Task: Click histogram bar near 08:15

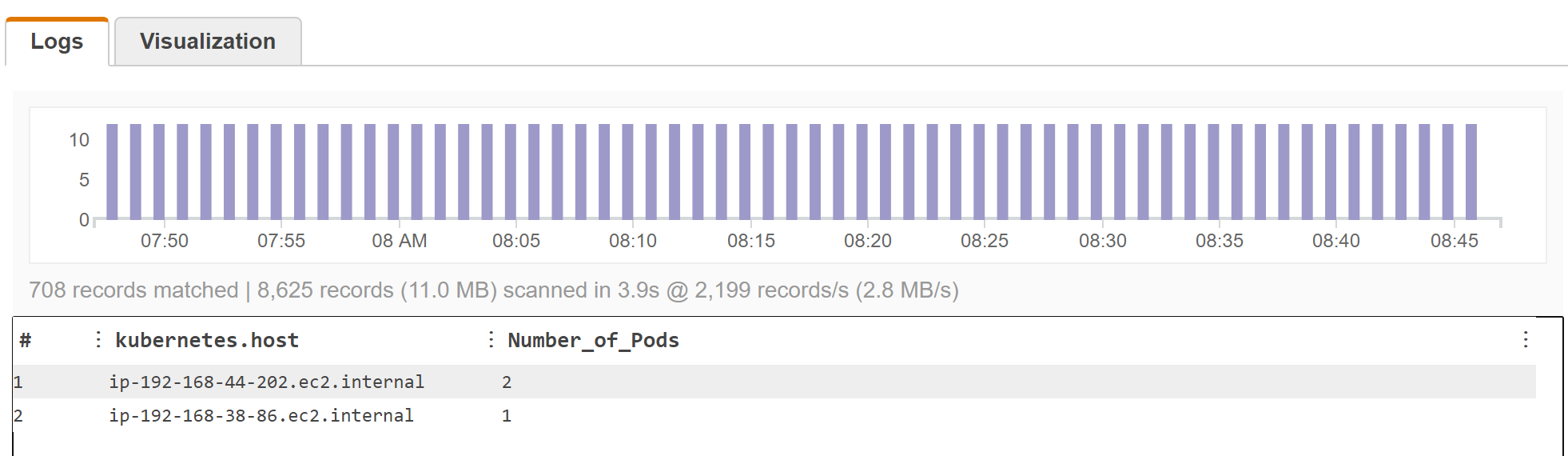Action: tap(745, 171)
